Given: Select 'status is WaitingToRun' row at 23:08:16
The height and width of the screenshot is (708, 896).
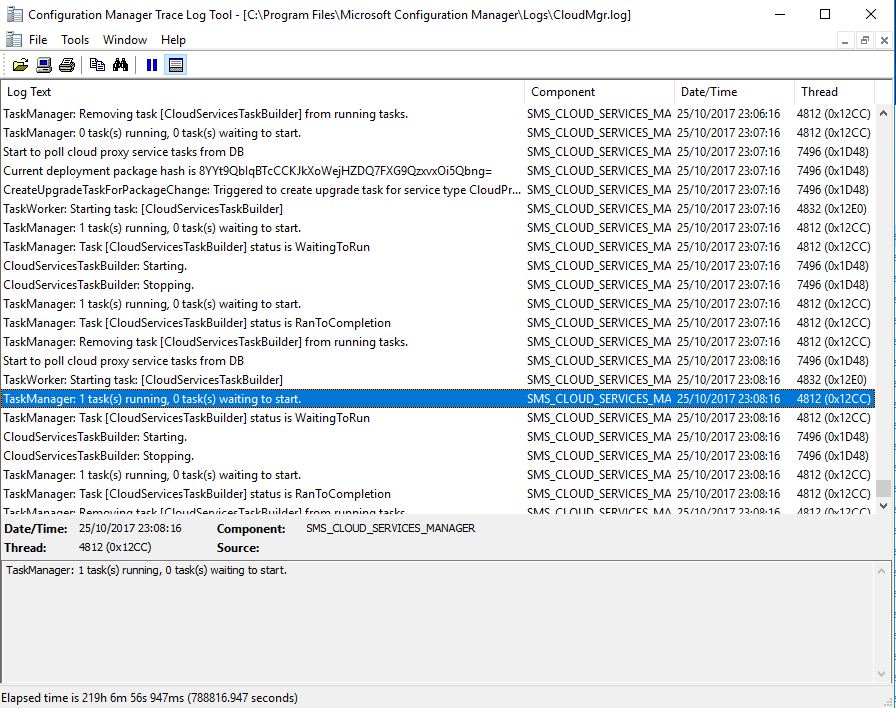Looking at the screenshot, I should coord(438,418).
